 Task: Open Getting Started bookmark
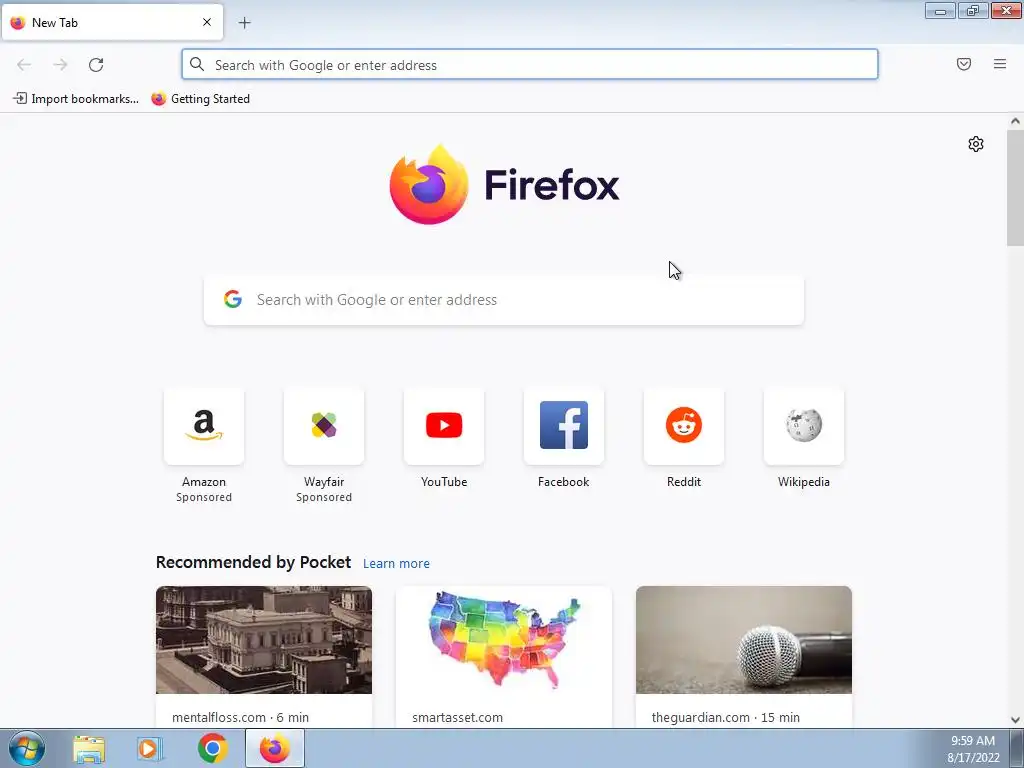[x=200, y=99]
